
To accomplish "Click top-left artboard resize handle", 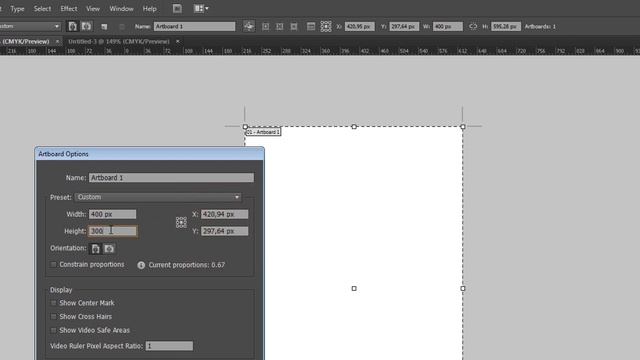I will (x=245, y=127).
